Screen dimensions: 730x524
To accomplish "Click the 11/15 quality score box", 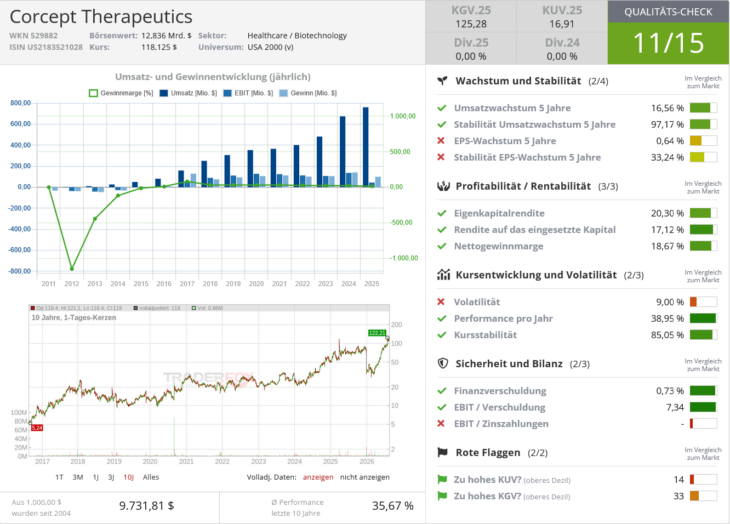I will 668,43.
